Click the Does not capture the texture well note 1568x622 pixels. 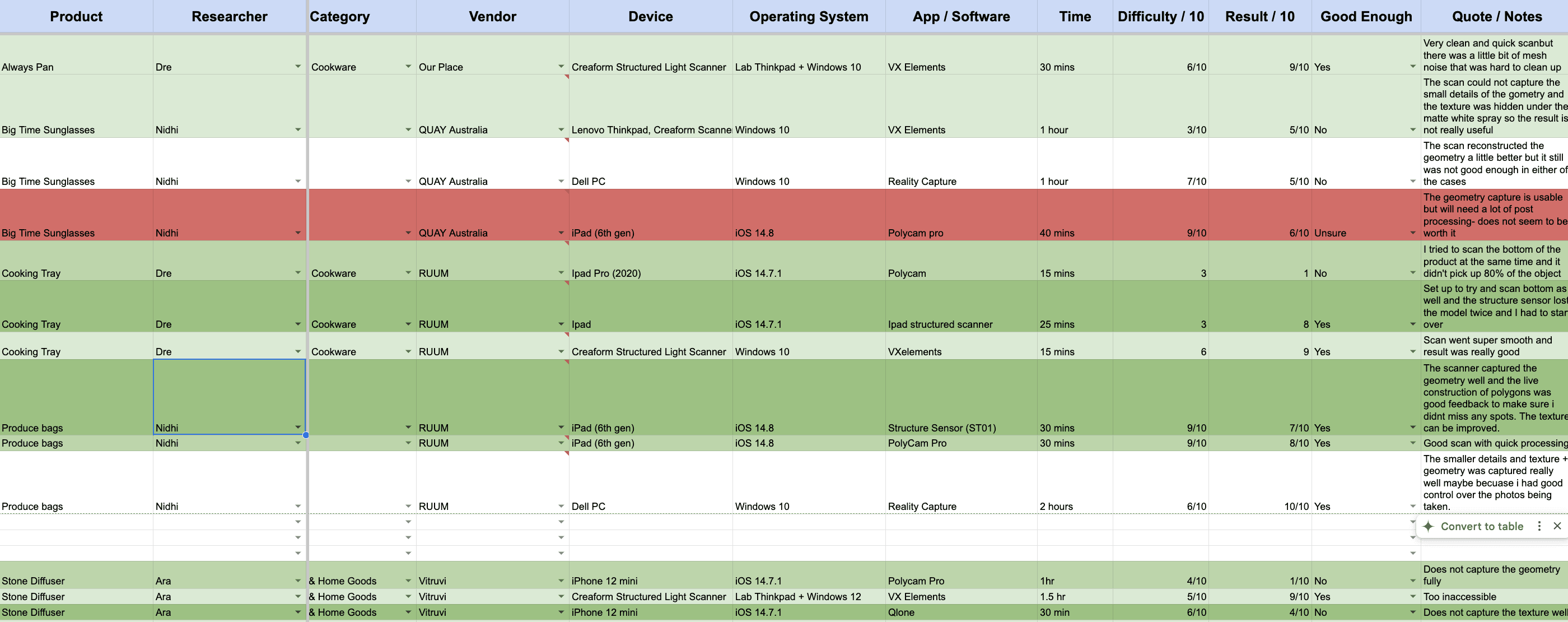(1494, 612)
